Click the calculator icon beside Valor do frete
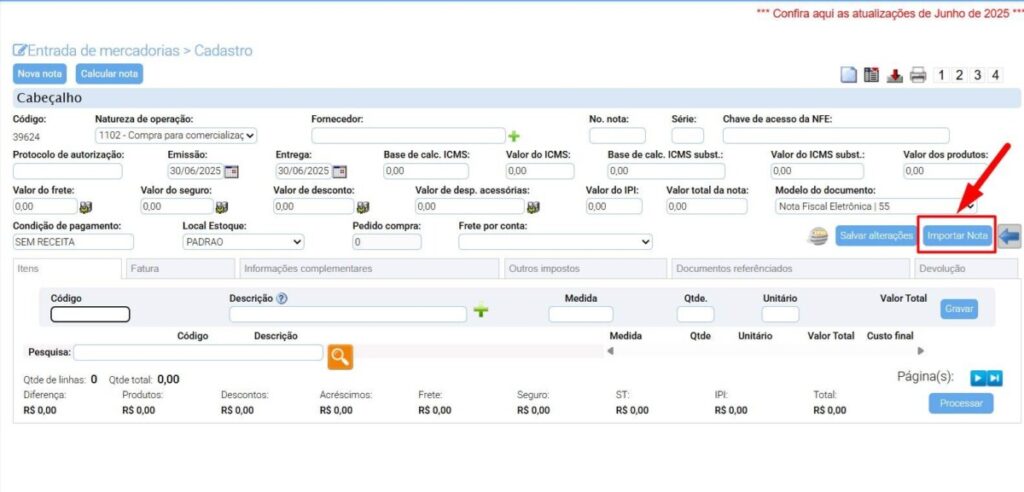 pyautogui.click(x=86, y=207)
